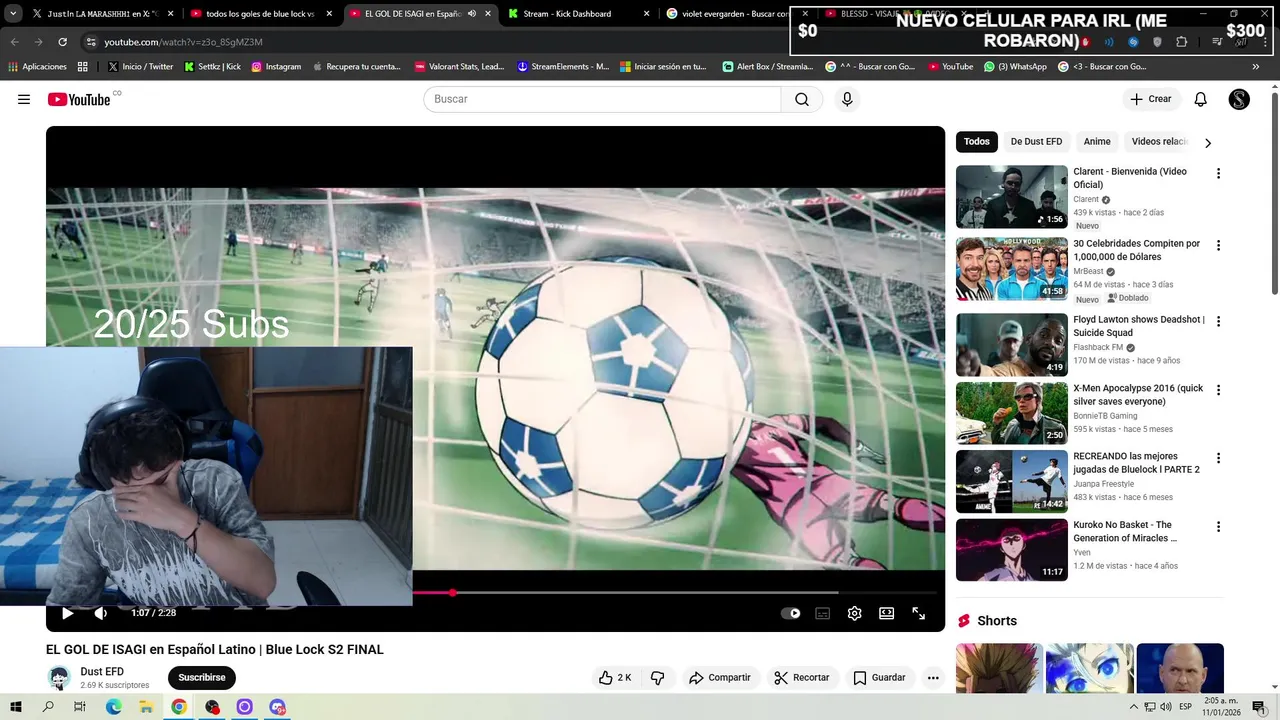
Task: Open options for Clarent - Bienvenida video
Action: (1218, 173)
